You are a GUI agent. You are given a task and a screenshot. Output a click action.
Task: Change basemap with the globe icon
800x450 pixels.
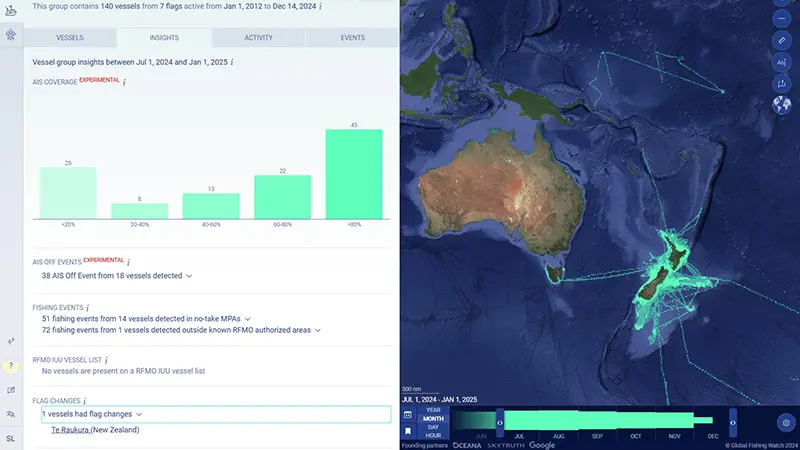click(781, 105)
